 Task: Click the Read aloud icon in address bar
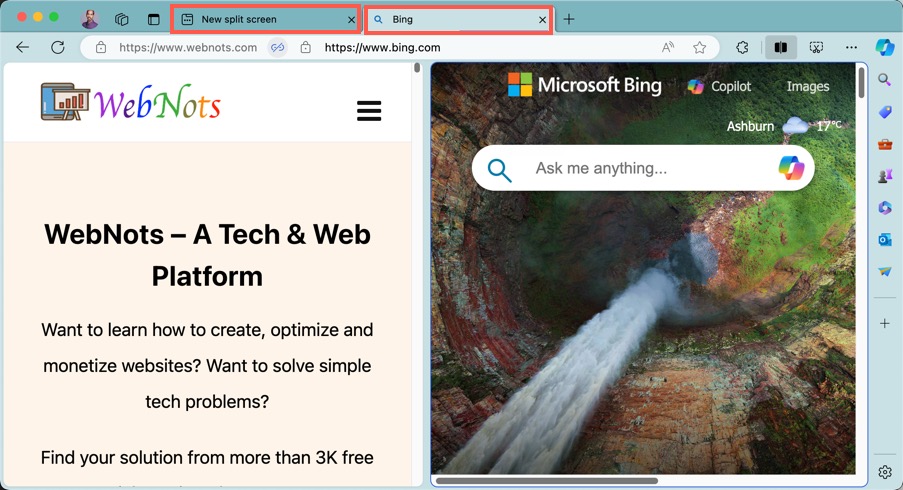[x=668, y=47]
